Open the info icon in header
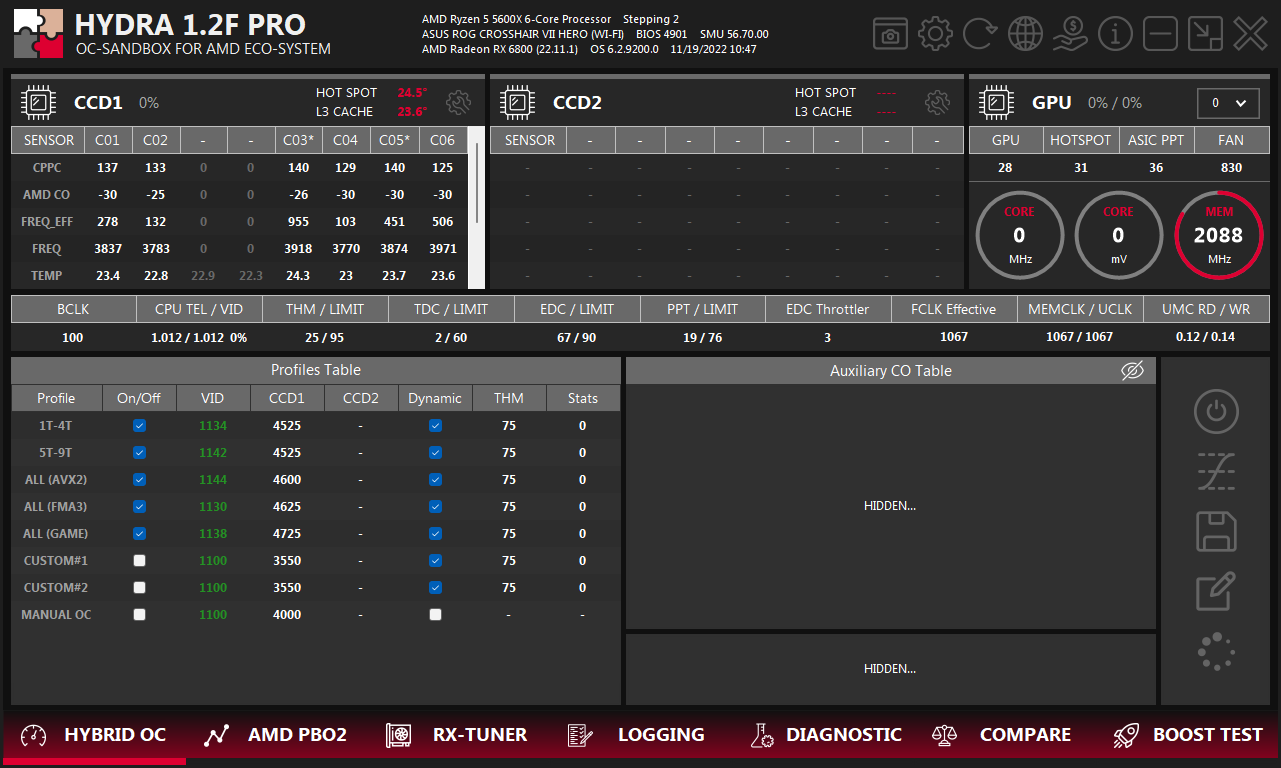 pos(1115,34)
